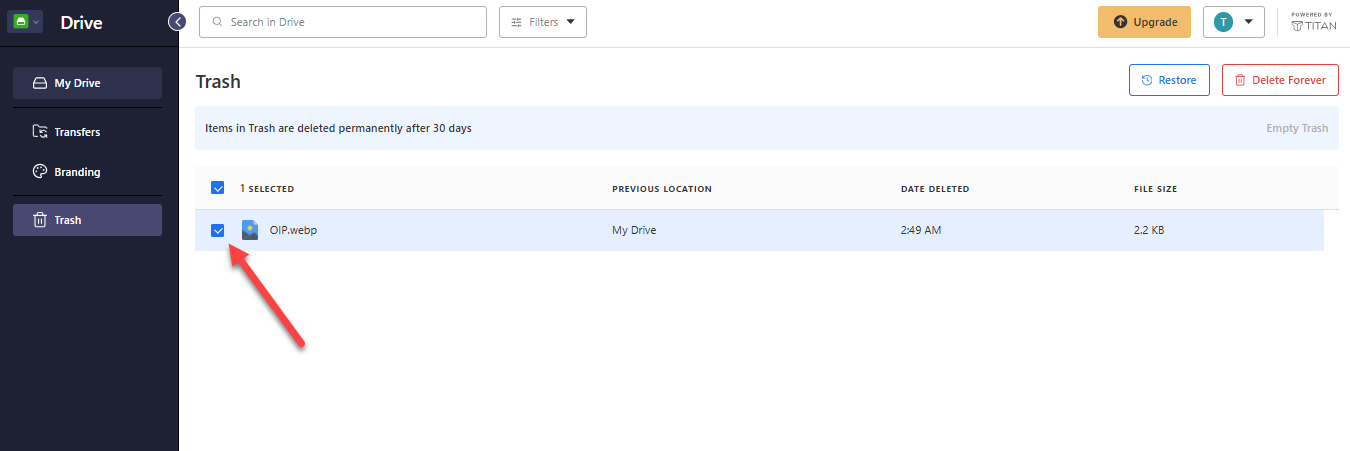Click the OIP.webp image file icon
This screenshot has height=451, width=1350.
(250, 230)
